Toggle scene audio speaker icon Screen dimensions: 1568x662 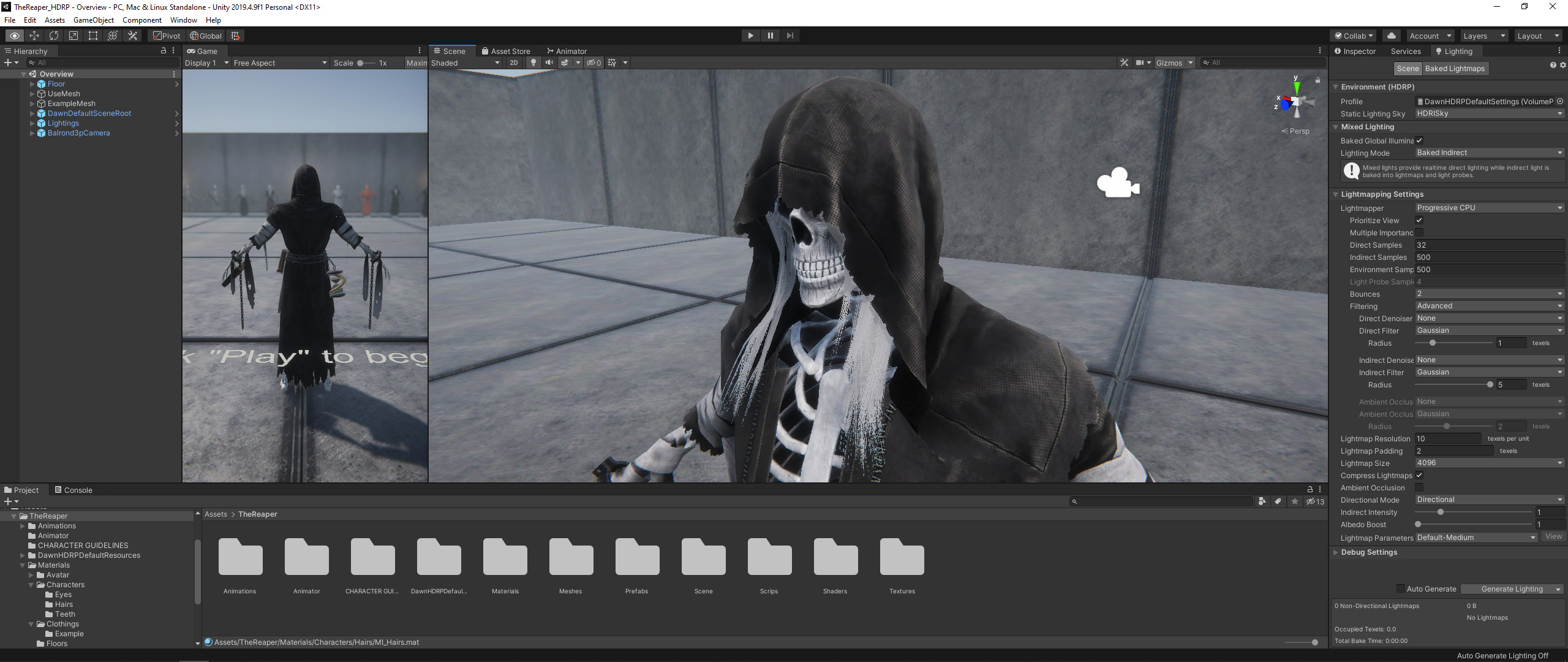[x=549, y=63]
